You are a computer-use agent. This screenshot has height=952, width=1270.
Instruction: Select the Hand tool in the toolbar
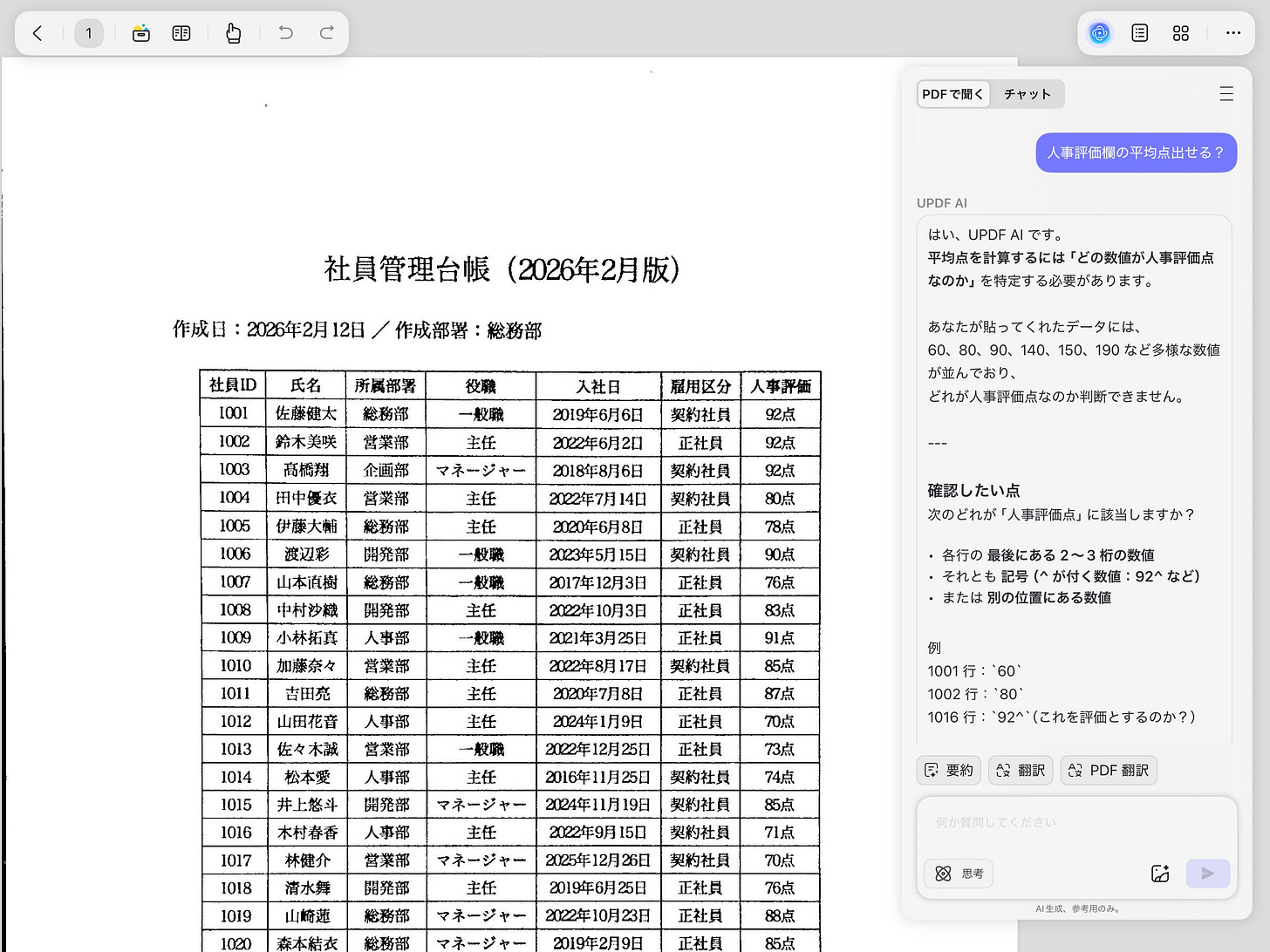[x=233, y=32]
